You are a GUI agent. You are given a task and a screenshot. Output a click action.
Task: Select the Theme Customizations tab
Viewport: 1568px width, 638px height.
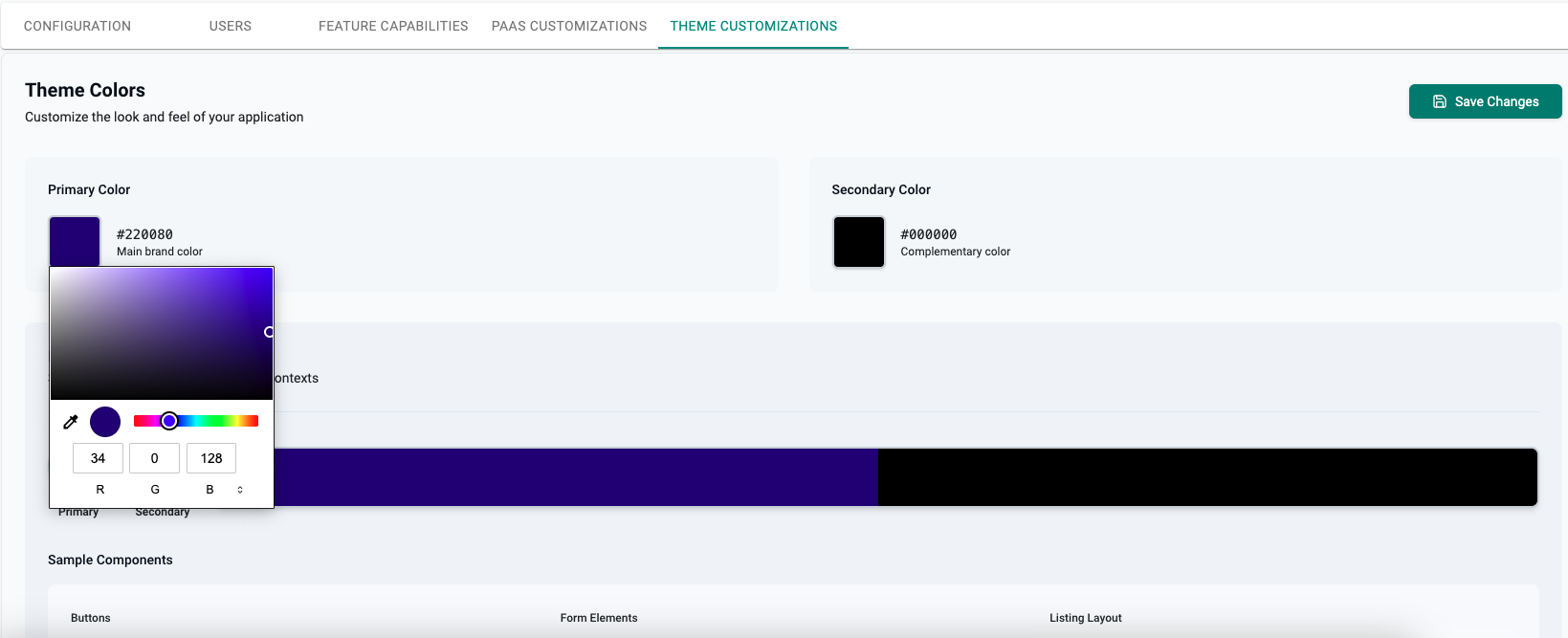click(x=754, y=26)
